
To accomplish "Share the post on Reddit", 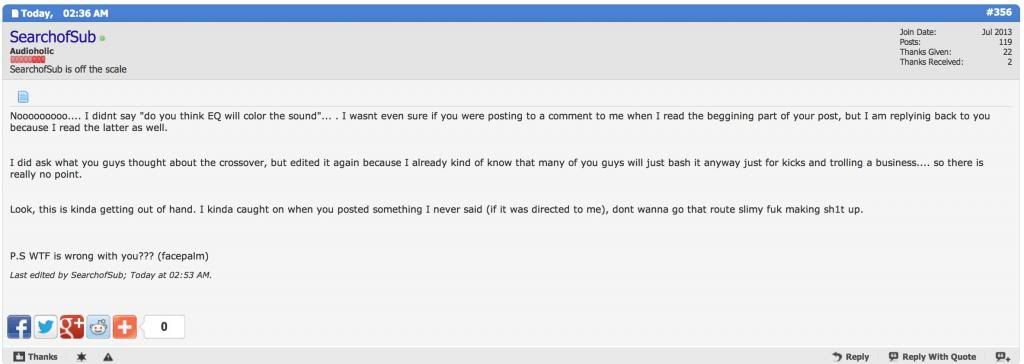I will [99, 327].
